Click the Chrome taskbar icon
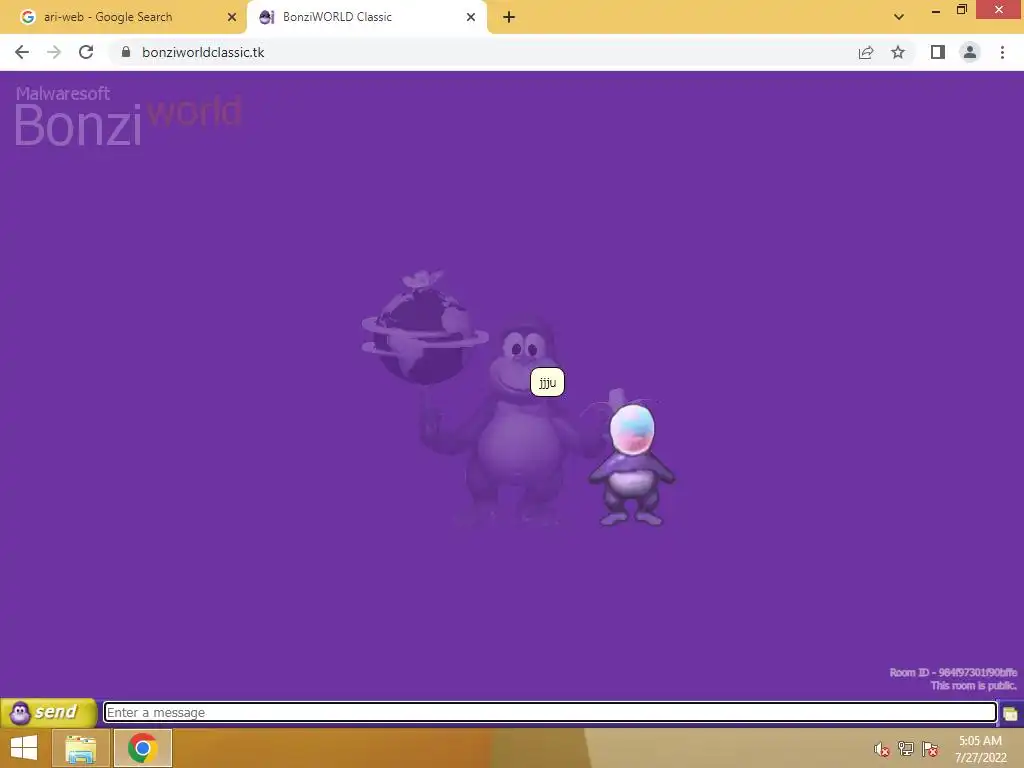The image size is (1024, 768). point(143,748)
